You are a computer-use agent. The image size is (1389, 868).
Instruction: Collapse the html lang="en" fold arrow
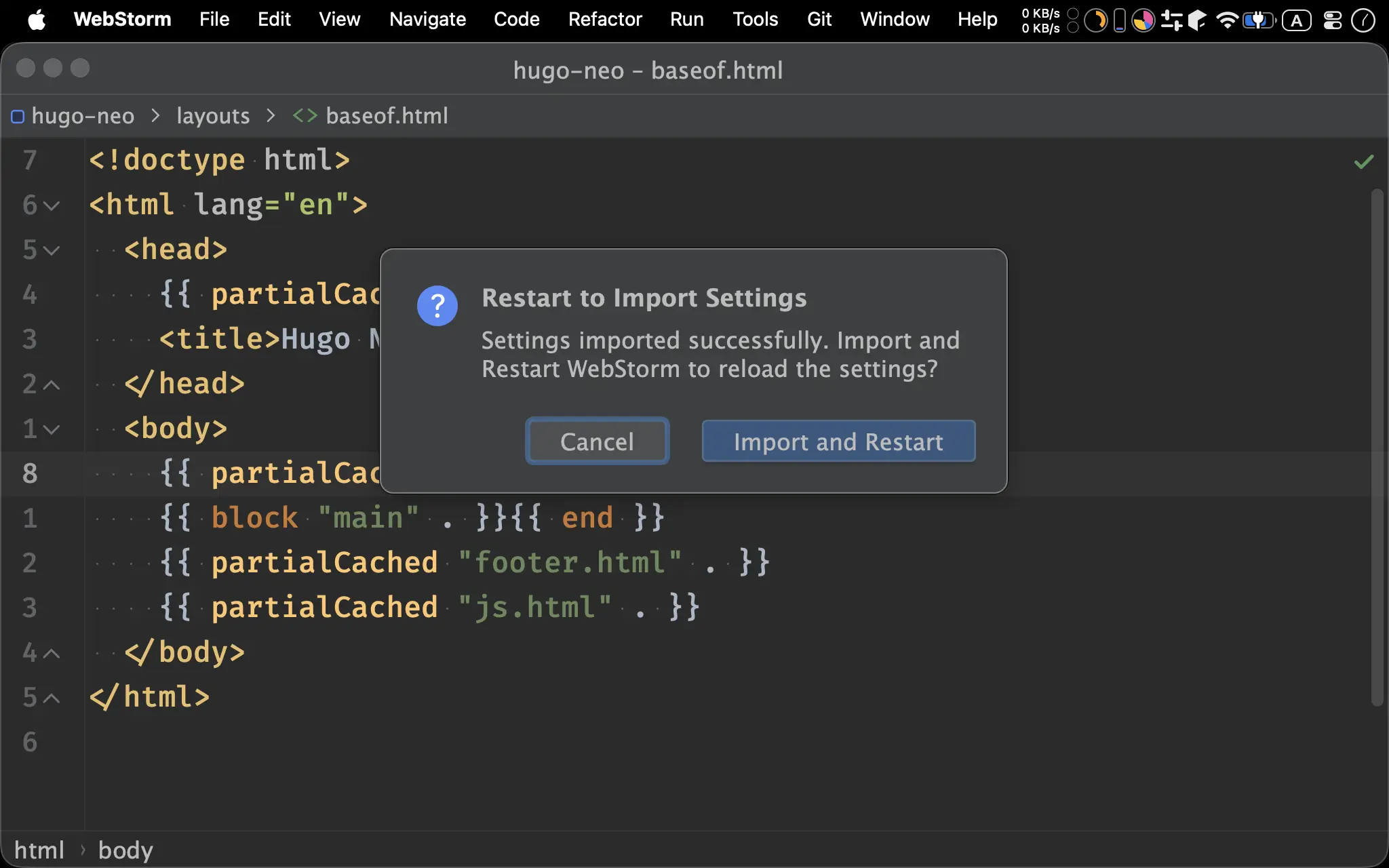pos(52,205)
